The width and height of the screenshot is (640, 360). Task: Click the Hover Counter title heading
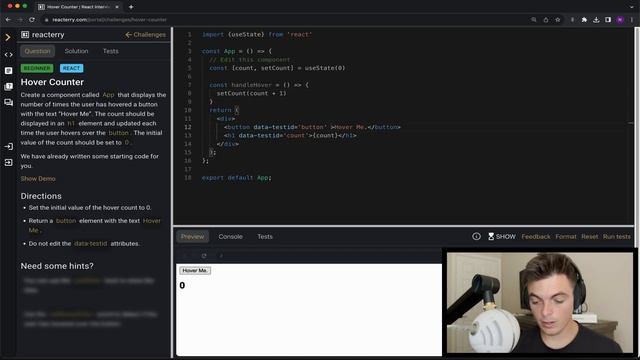[52, 82]
